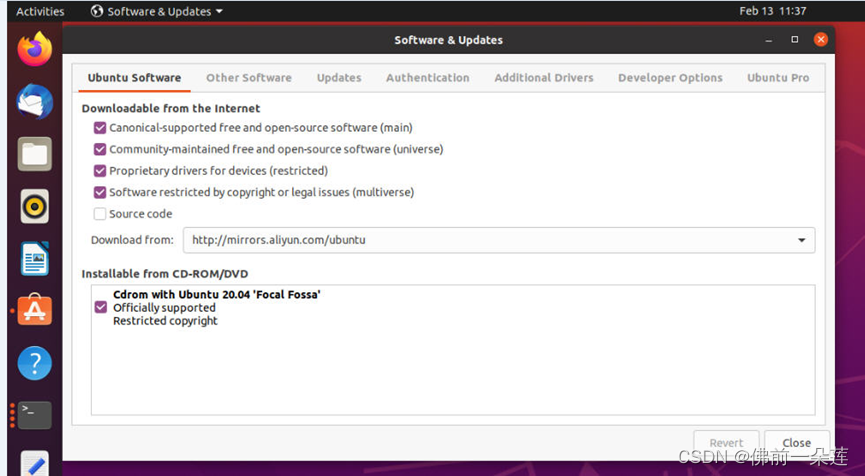Open the Help icon in the dock
This screenshot has height=476, width=865.
click(x=35, y=363)
